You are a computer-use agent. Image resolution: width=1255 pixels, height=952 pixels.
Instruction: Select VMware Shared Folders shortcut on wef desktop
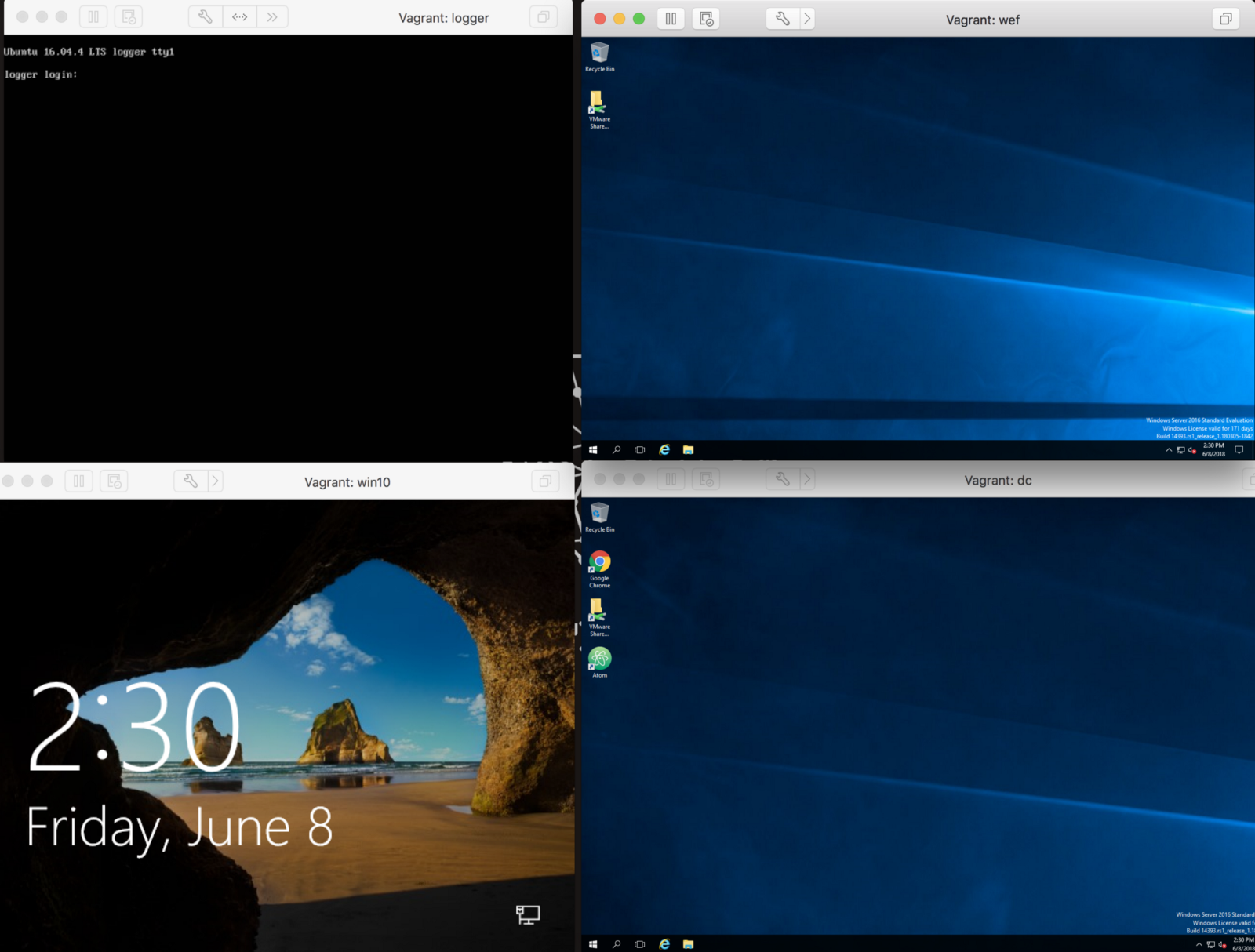coord(599,110)
